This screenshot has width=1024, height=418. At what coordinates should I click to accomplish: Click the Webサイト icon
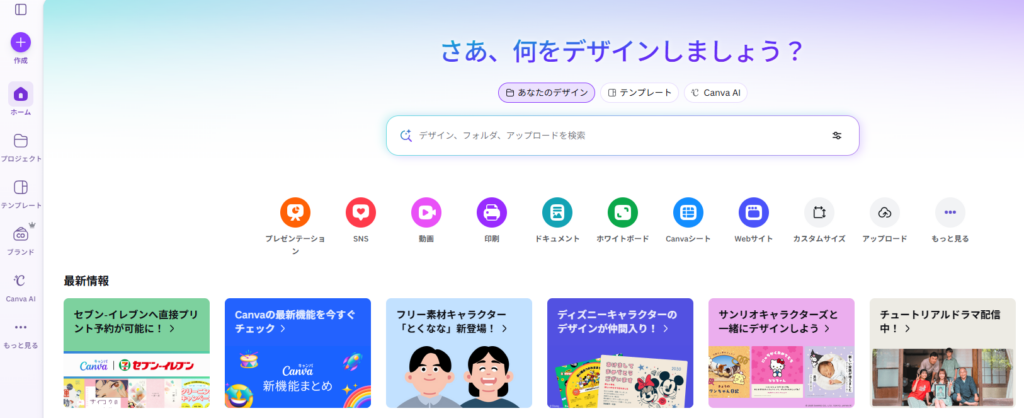point(754,212)
